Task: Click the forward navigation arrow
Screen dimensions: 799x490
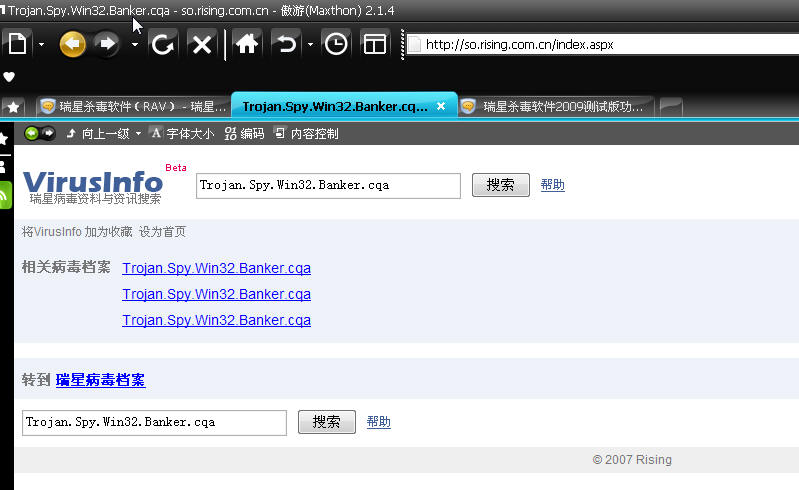Action: pos(107,44)
